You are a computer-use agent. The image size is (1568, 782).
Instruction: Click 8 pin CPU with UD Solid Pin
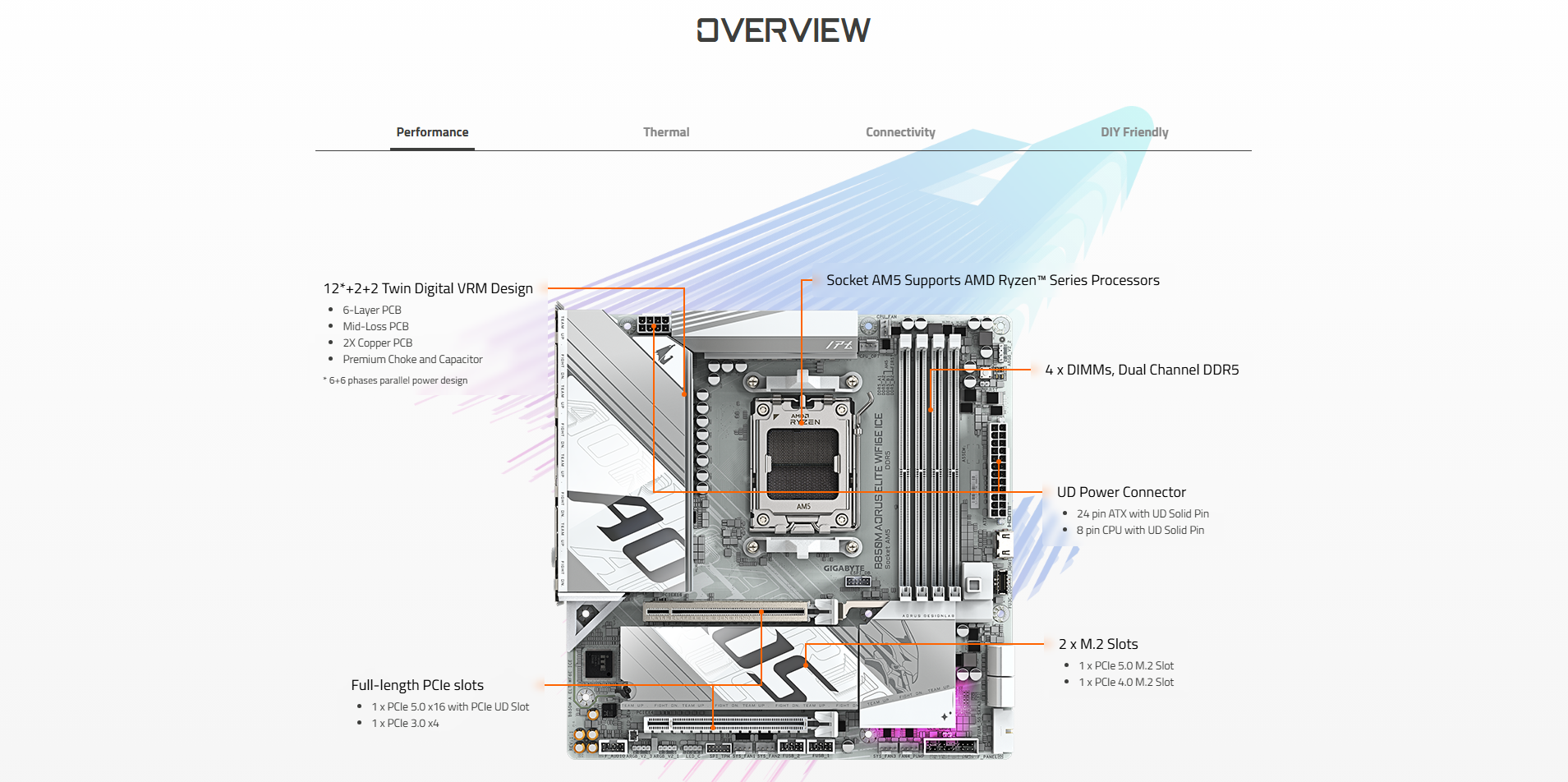[x=1140, y=530]
